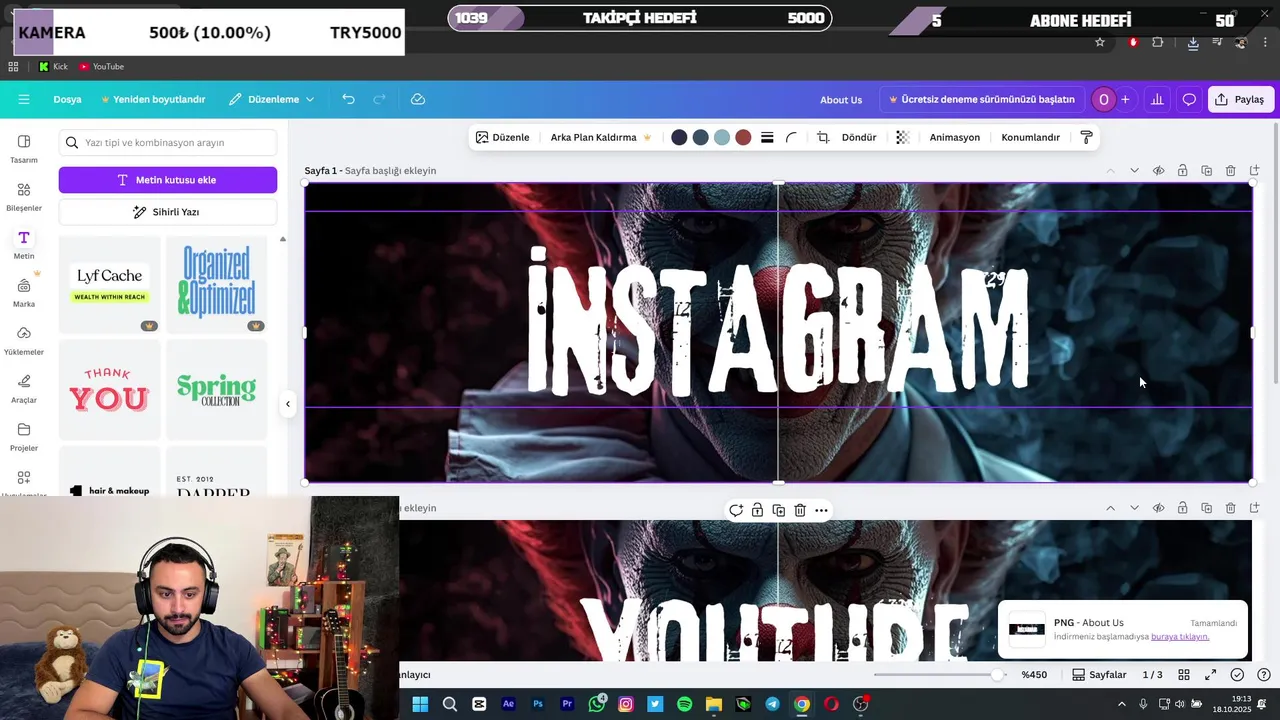Viewport: 1280px width, 720px height.
Task: Open Yeniden boyutlandır menu
Action: coord(153,99)
